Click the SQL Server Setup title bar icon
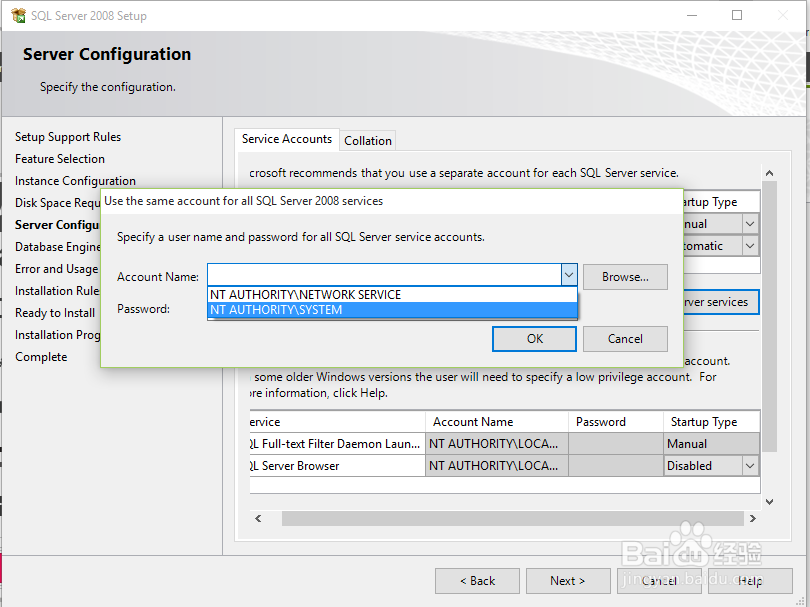The height and width of the screenshot is (607, 810). [19, 15]
